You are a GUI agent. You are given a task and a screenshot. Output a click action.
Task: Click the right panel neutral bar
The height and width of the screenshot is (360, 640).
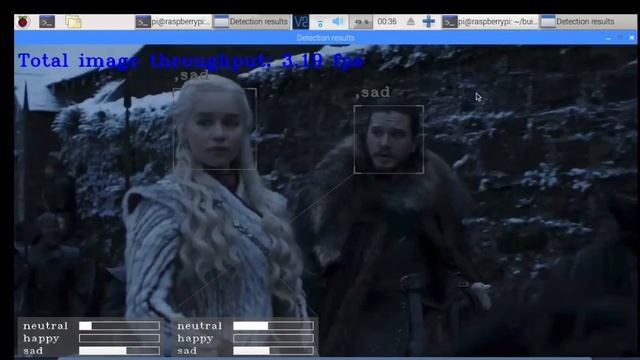point(273,326)
